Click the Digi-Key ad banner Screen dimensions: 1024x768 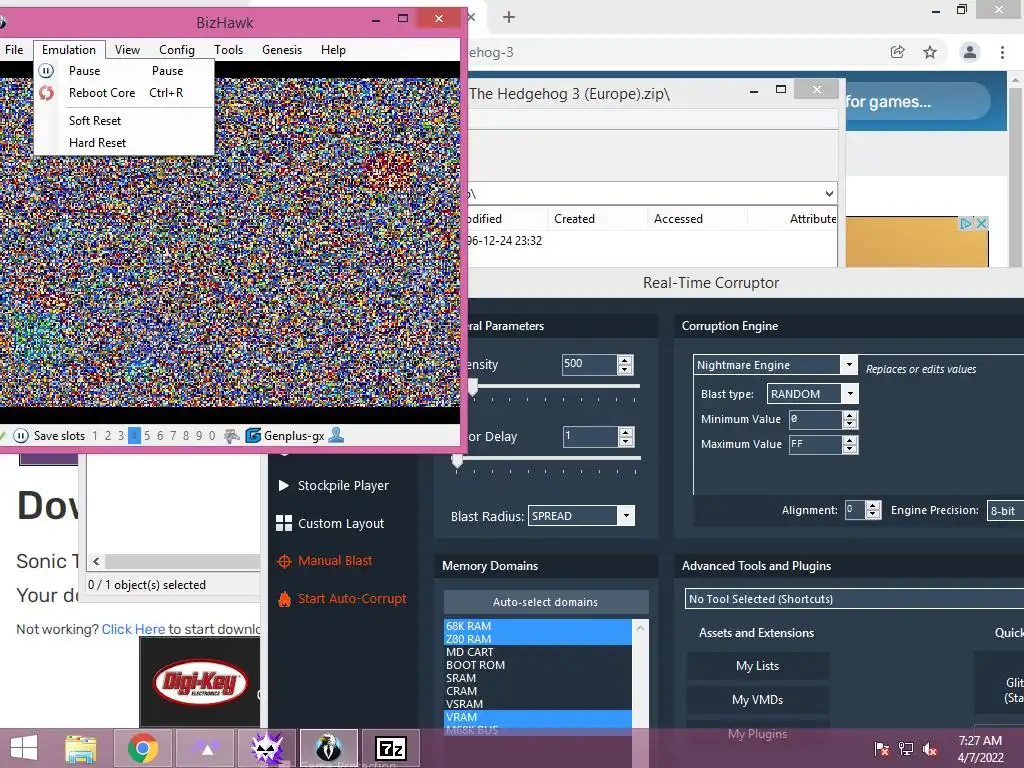point(200,682)
